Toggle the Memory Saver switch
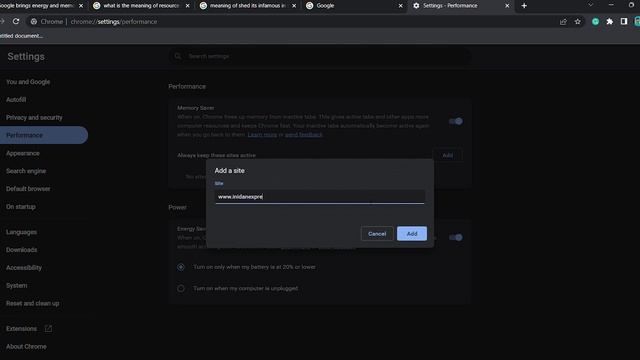The image size is (640, 360). point(456,121)
